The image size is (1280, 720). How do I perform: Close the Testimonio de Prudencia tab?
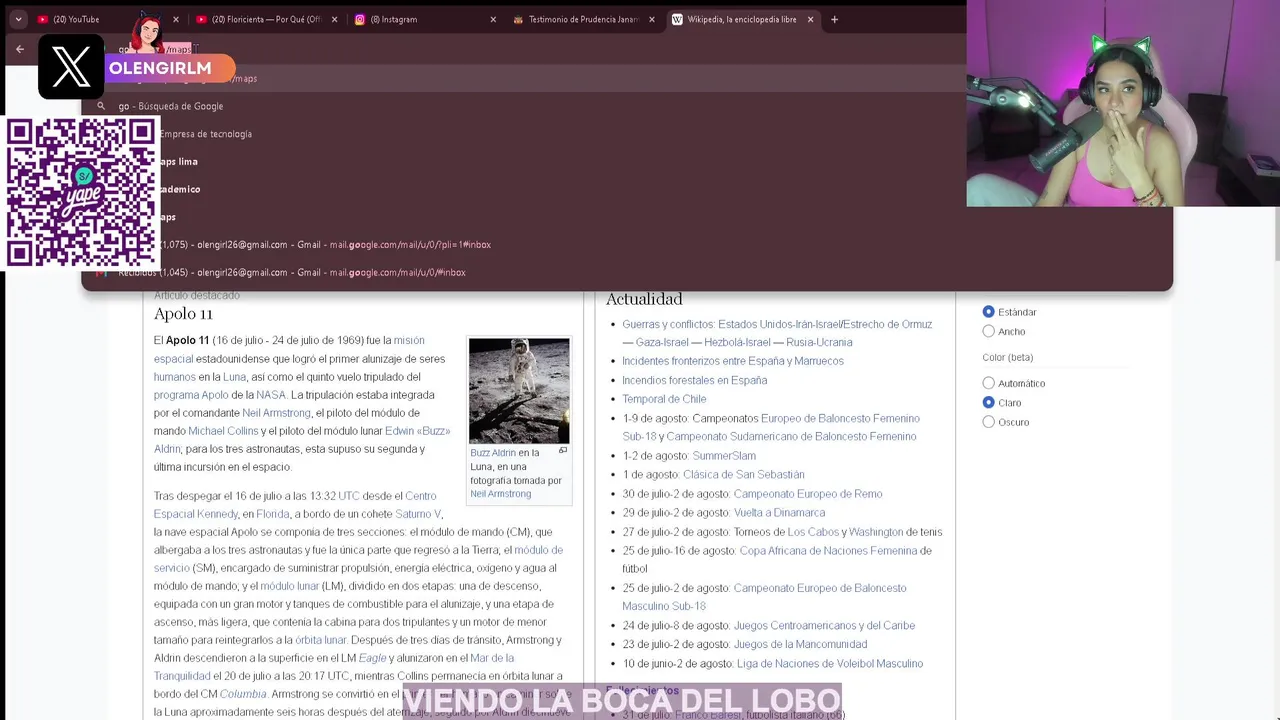coord(652,19)
